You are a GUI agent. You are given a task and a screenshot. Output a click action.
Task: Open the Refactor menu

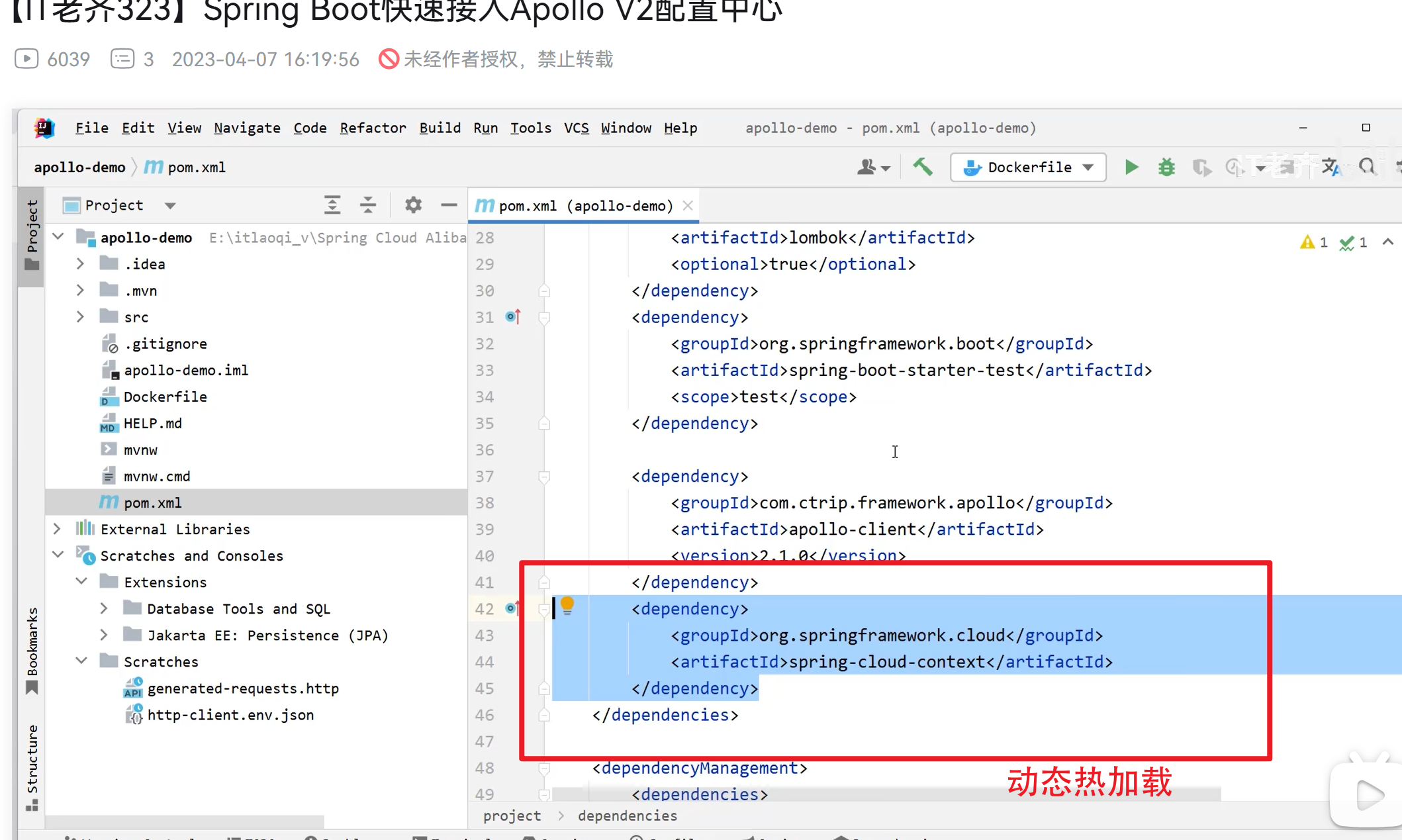[373, 128]
